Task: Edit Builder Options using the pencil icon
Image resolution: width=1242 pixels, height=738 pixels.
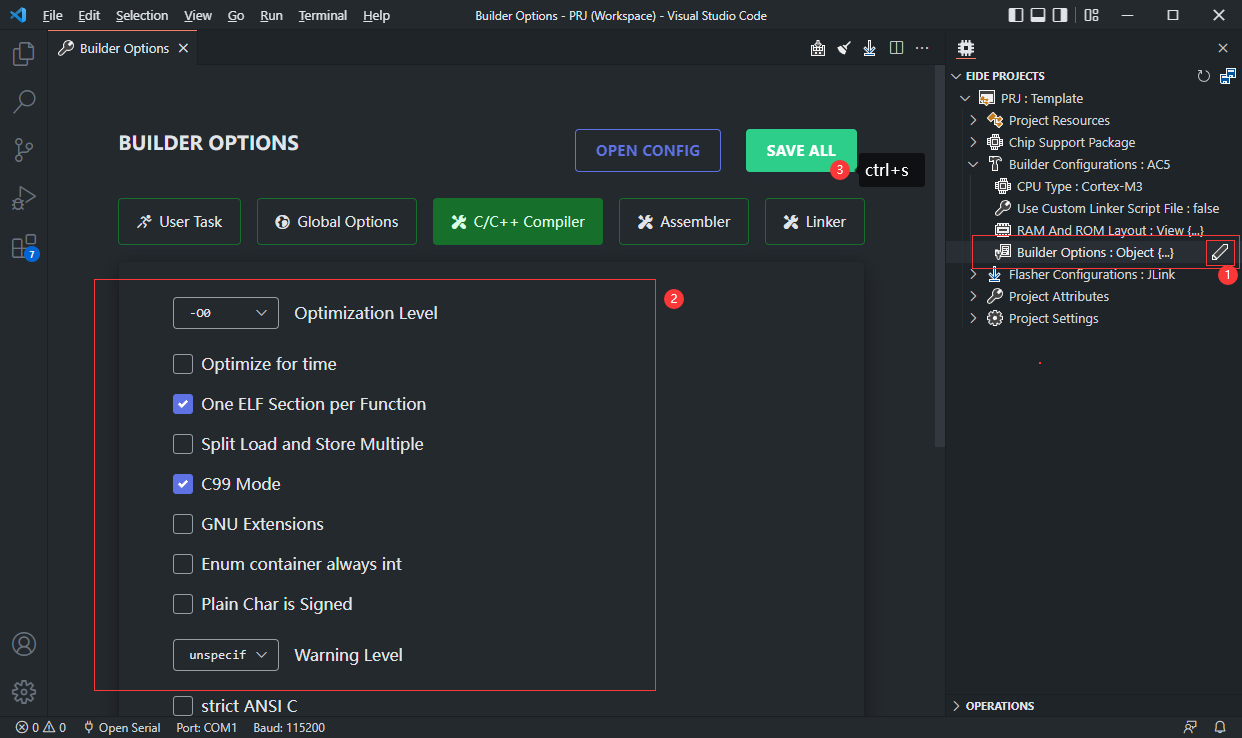Action: tap(1220, 252)
